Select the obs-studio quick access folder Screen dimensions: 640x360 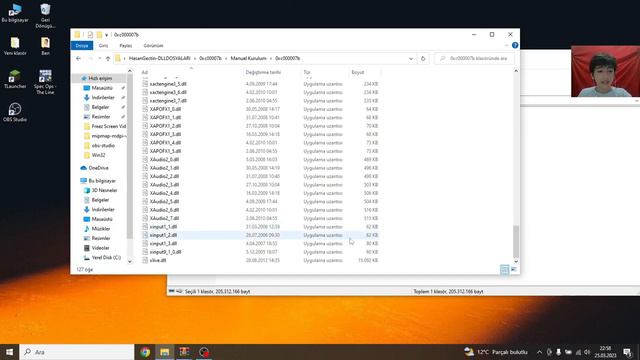tap(99, 145)
